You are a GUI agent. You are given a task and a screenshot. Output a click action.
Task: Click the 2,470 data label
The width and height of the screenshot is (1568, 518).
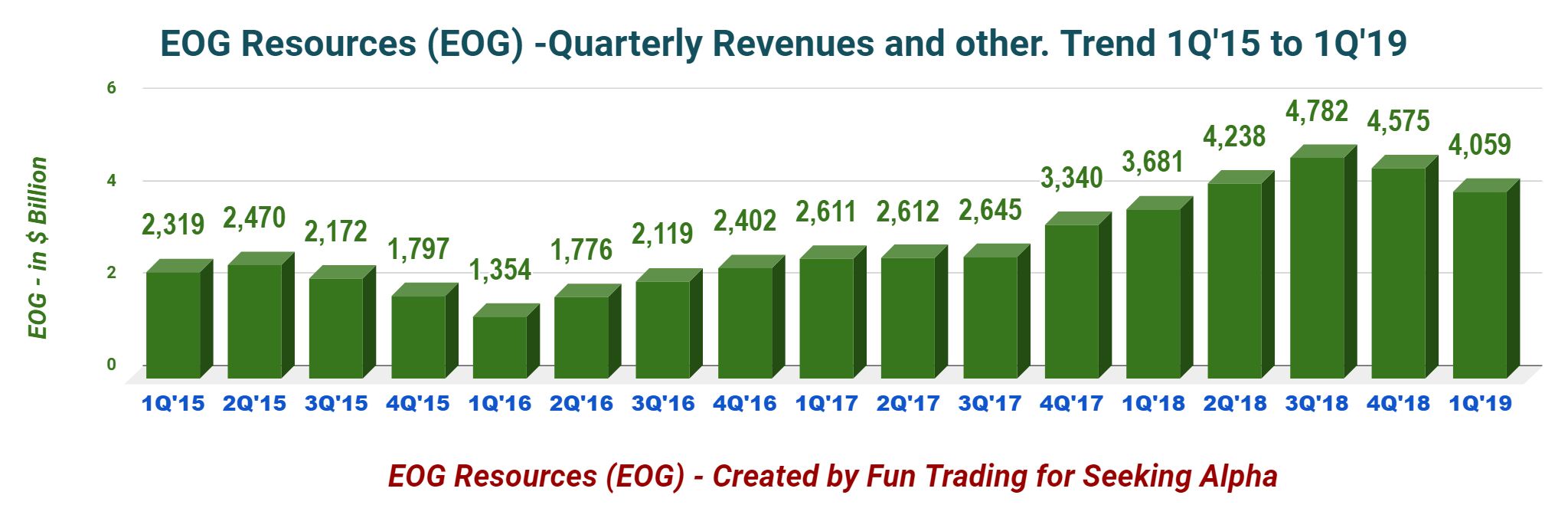[x=254, y=218]
